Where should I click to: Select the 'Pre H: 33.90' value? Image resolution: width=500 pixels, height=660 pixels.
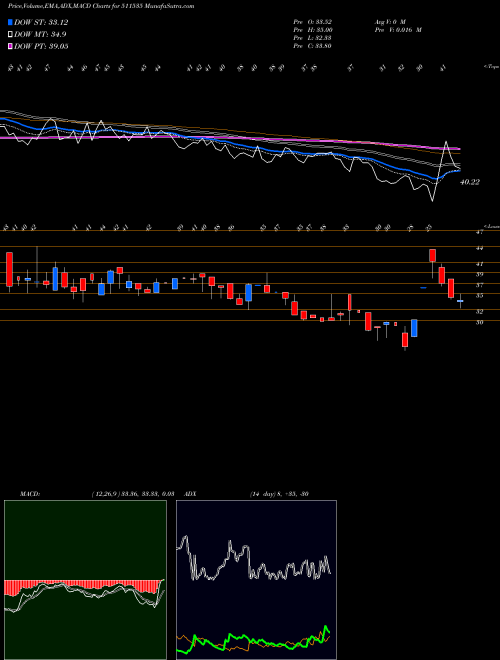pyautogui.click(x=312, y=30)
